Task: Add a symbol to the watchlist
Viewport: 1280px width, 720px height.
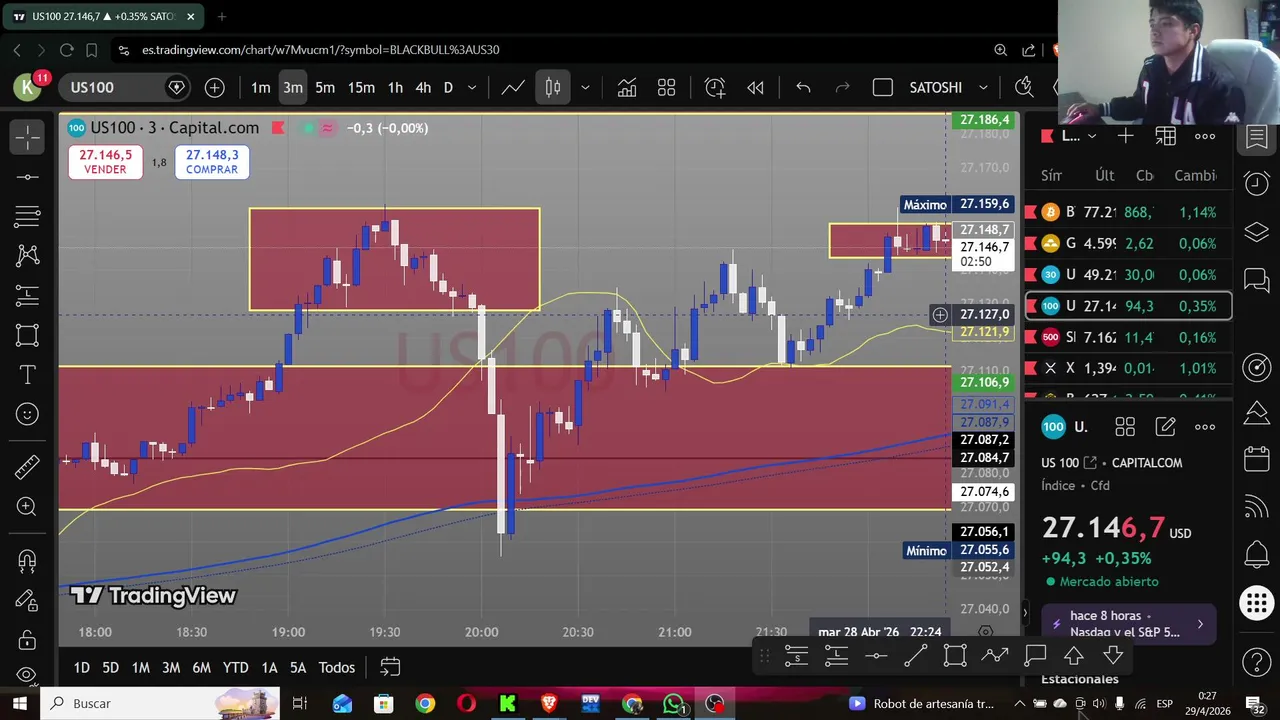Action: click(1126, 136)
